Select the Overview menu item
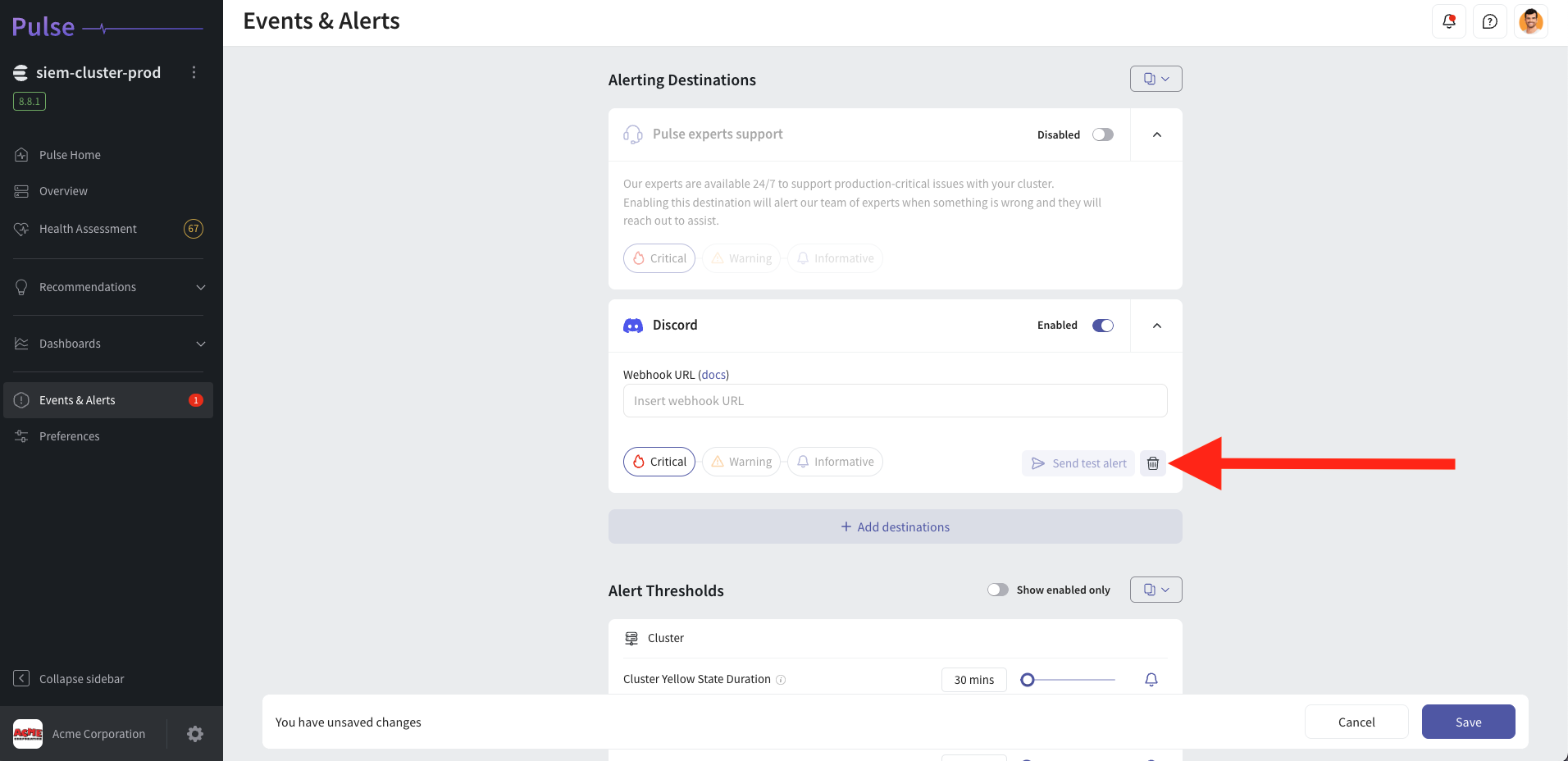 [x=63, y=190]
